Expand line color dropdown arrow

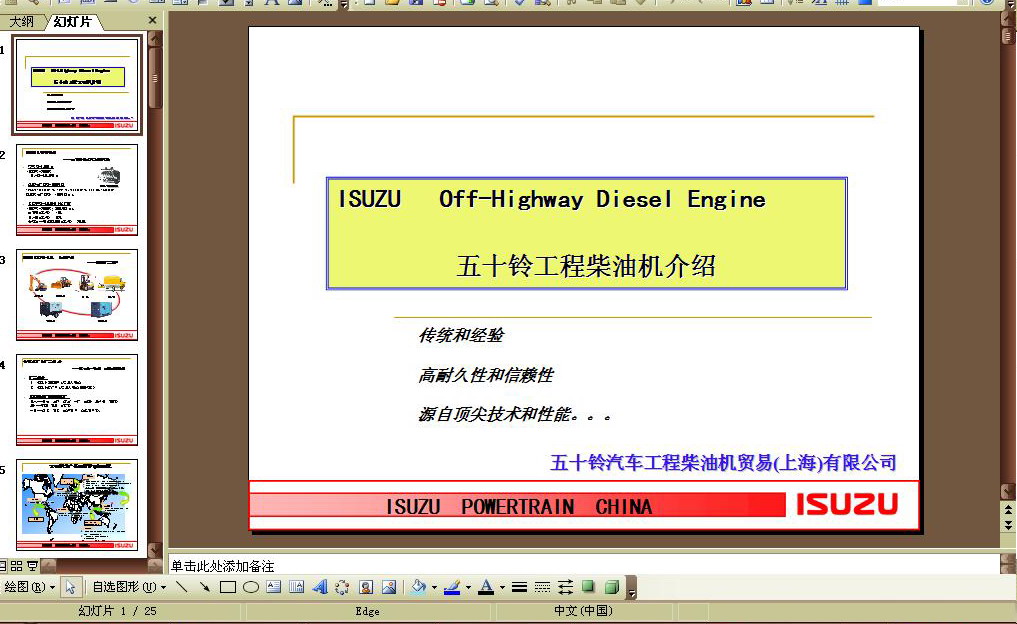[468, 588]
